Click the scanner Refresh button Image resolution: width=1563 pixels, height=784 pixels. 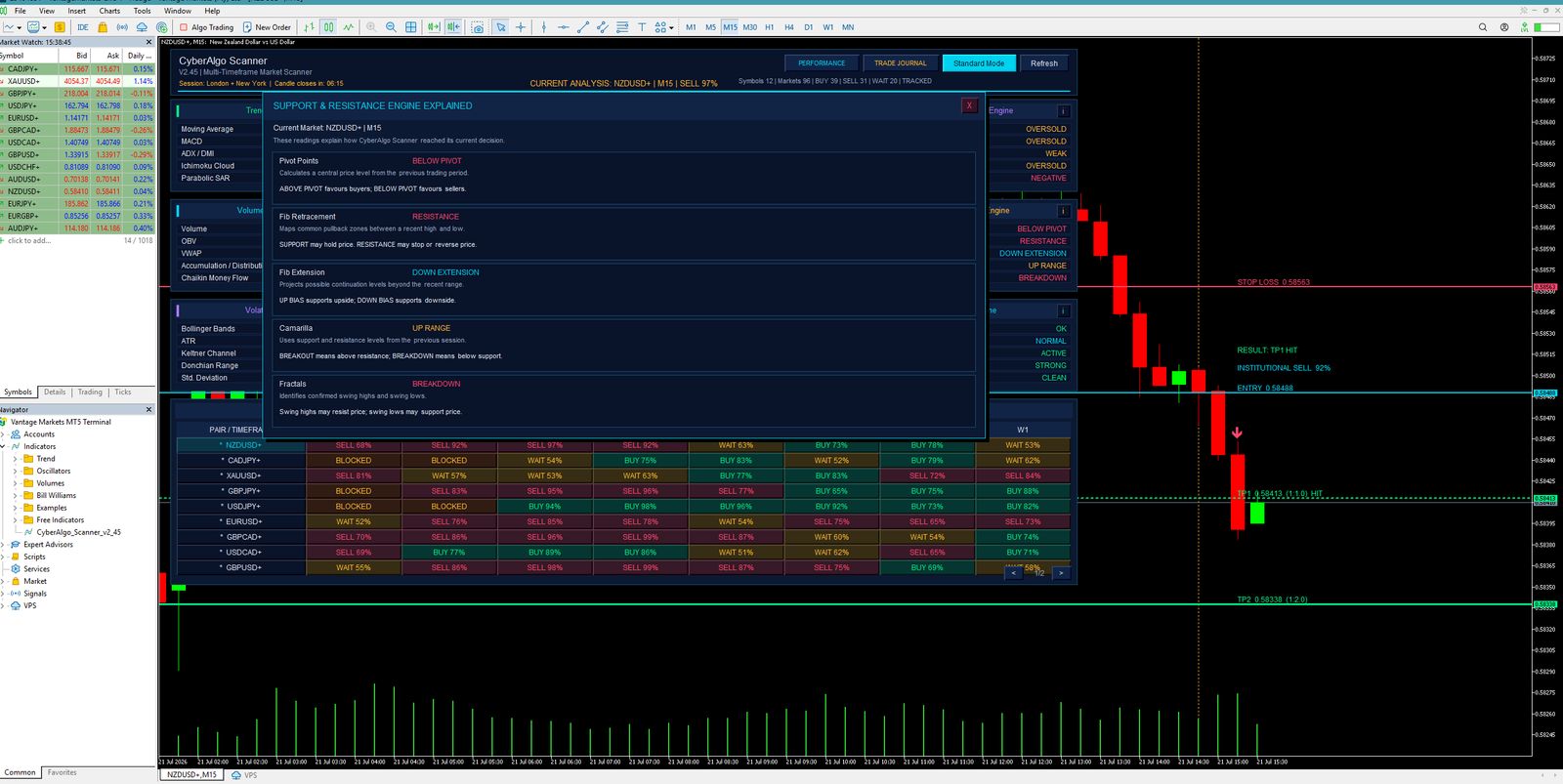1044,63
